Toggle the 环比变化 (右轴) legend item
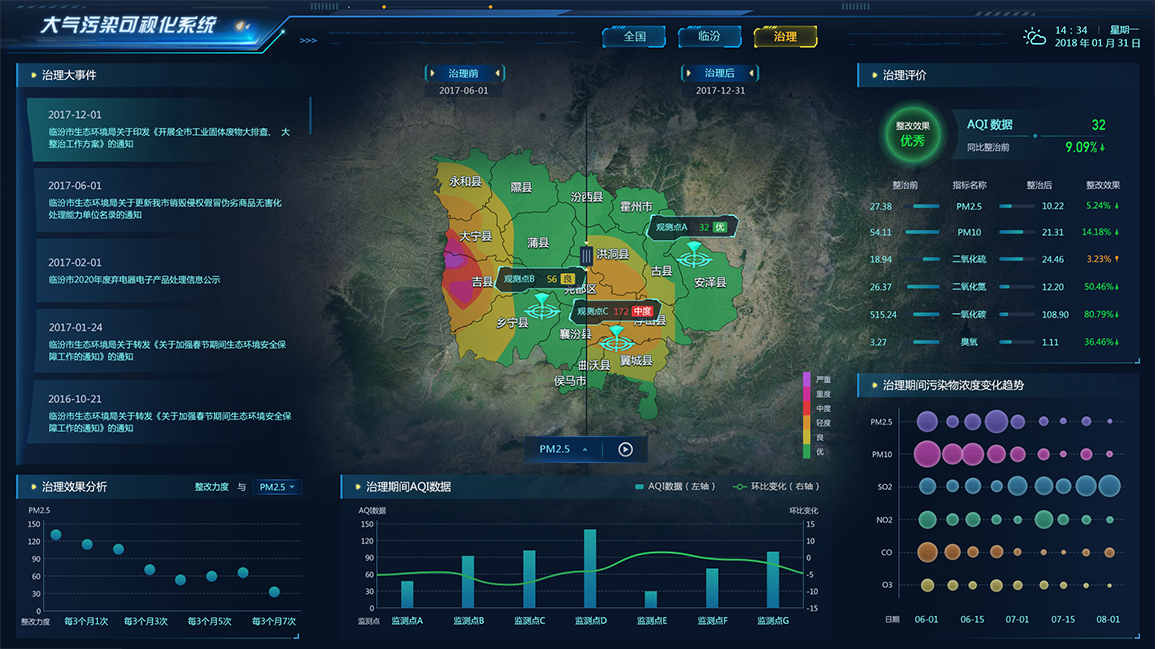Screen dimensions: 1158x649 point(775,487)
